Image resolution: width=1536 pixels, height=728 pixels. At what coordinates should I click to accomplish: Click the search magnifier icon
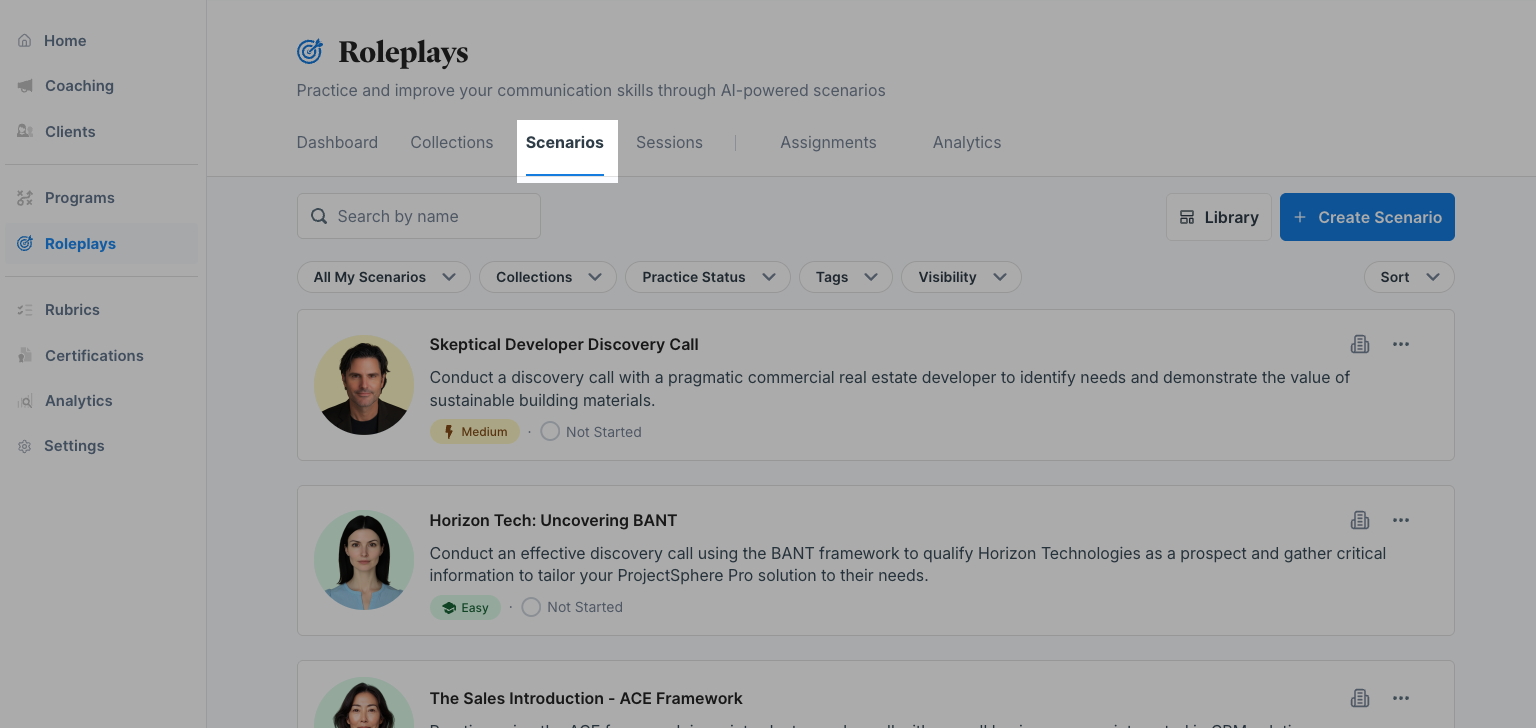pos(319,216)
